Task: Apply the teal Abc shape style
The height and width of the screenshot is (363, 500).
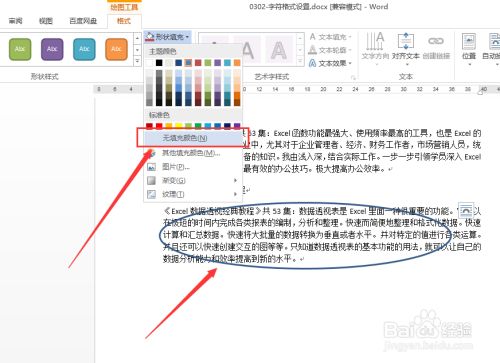Action: 84,49
